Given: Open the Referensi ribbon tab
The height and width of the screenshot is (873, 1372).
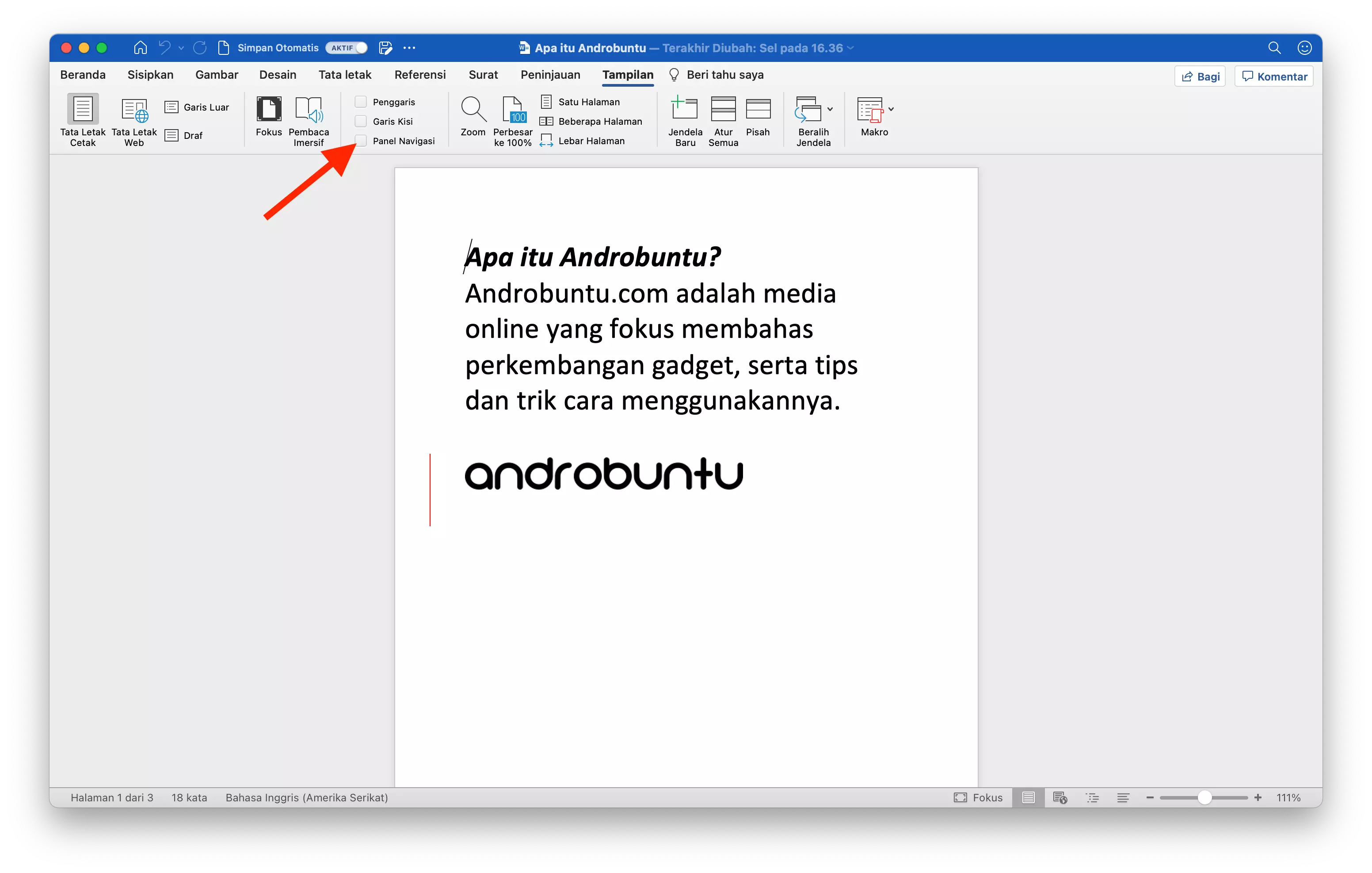Looking at the screenshot, I should click(420, 75).
